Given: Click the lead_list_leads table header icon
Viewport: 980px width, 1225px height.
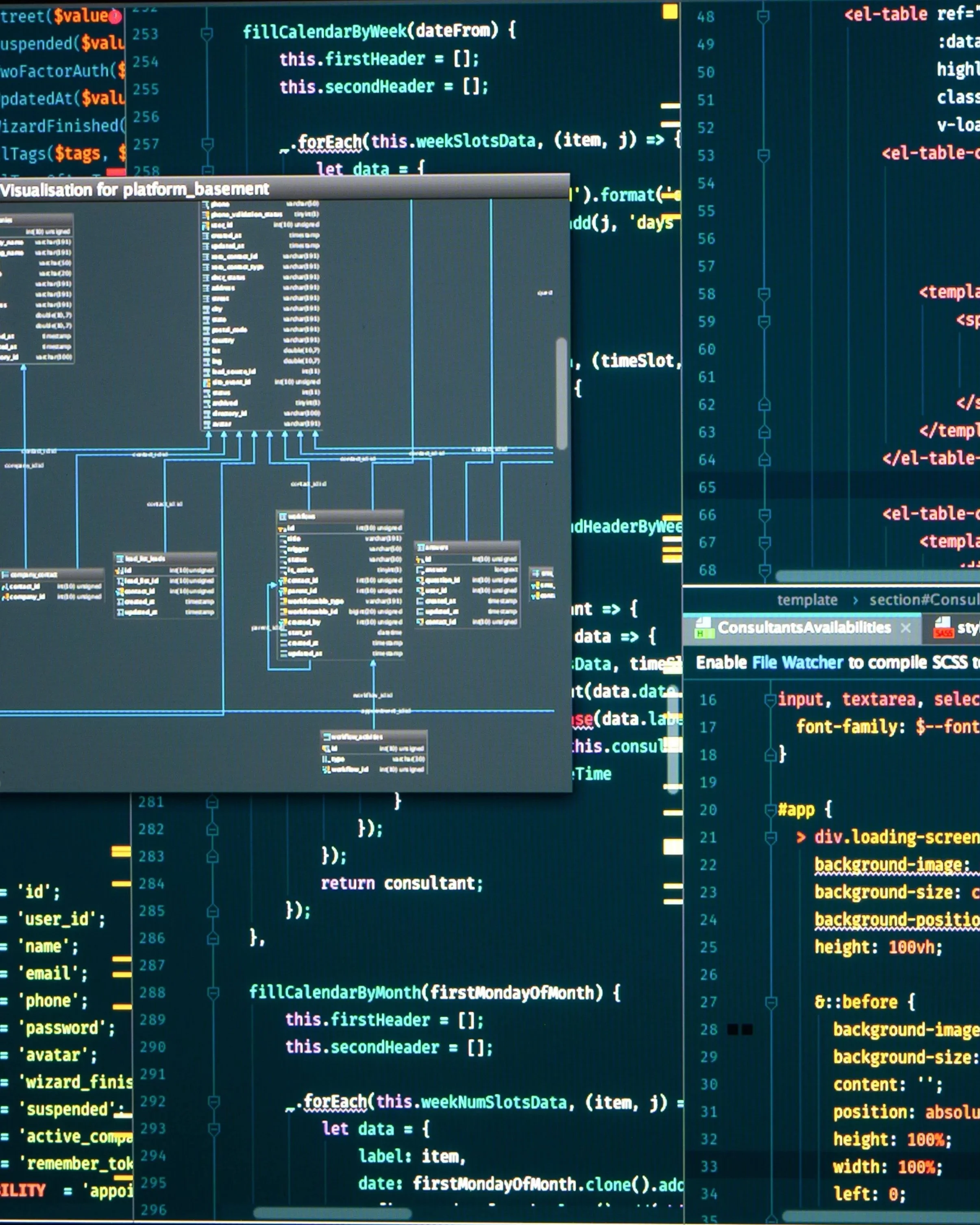Looking at the screenshot, I should tap(120, 559).
